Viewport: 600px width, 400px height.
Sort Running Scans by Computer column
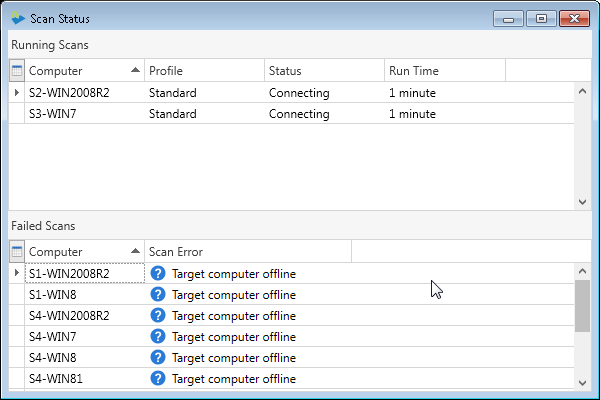coord(85,70)
